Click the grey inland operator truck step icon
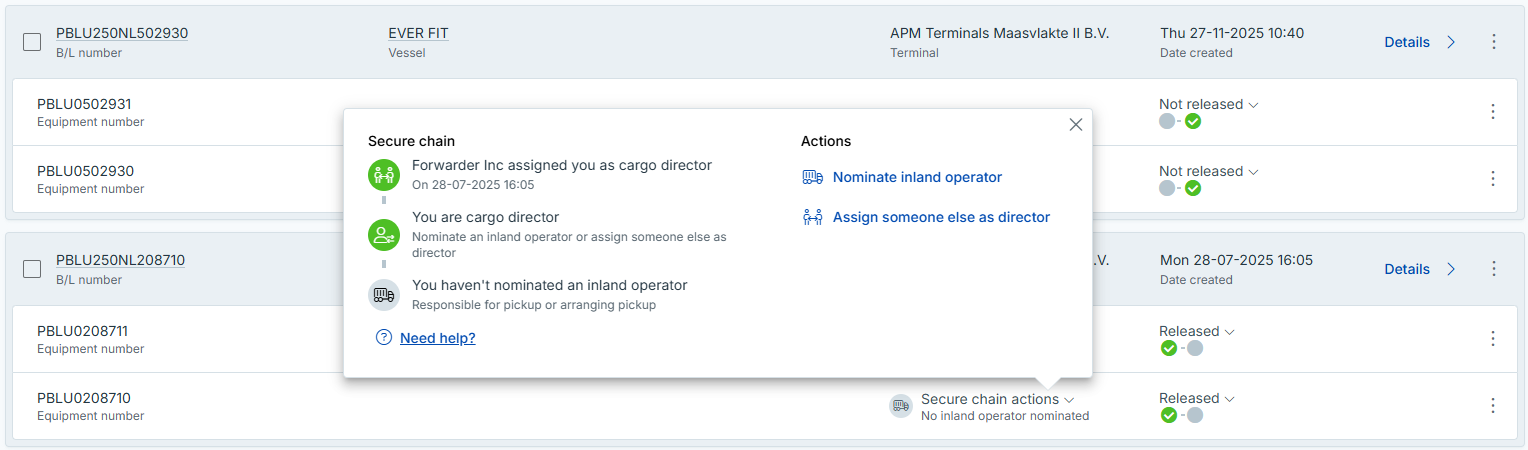Screen dimensions: 1528x450 [x=384, y=295]
